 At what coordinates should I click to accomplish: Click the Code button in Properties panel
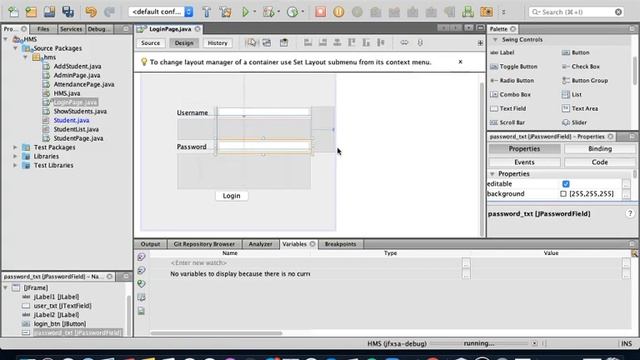coord(600,162)
